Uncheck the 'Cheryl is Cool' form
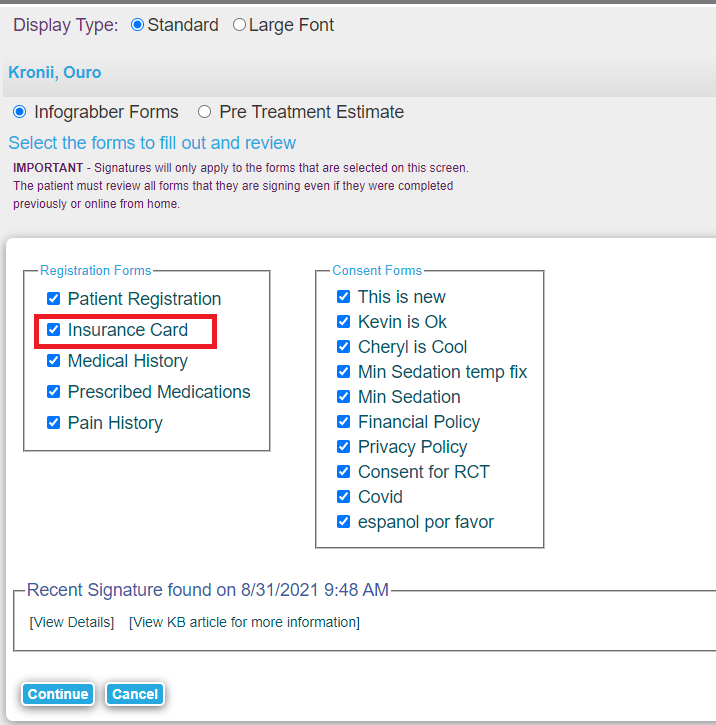Screen dimensions: 716x725 (x=344, y=347)
